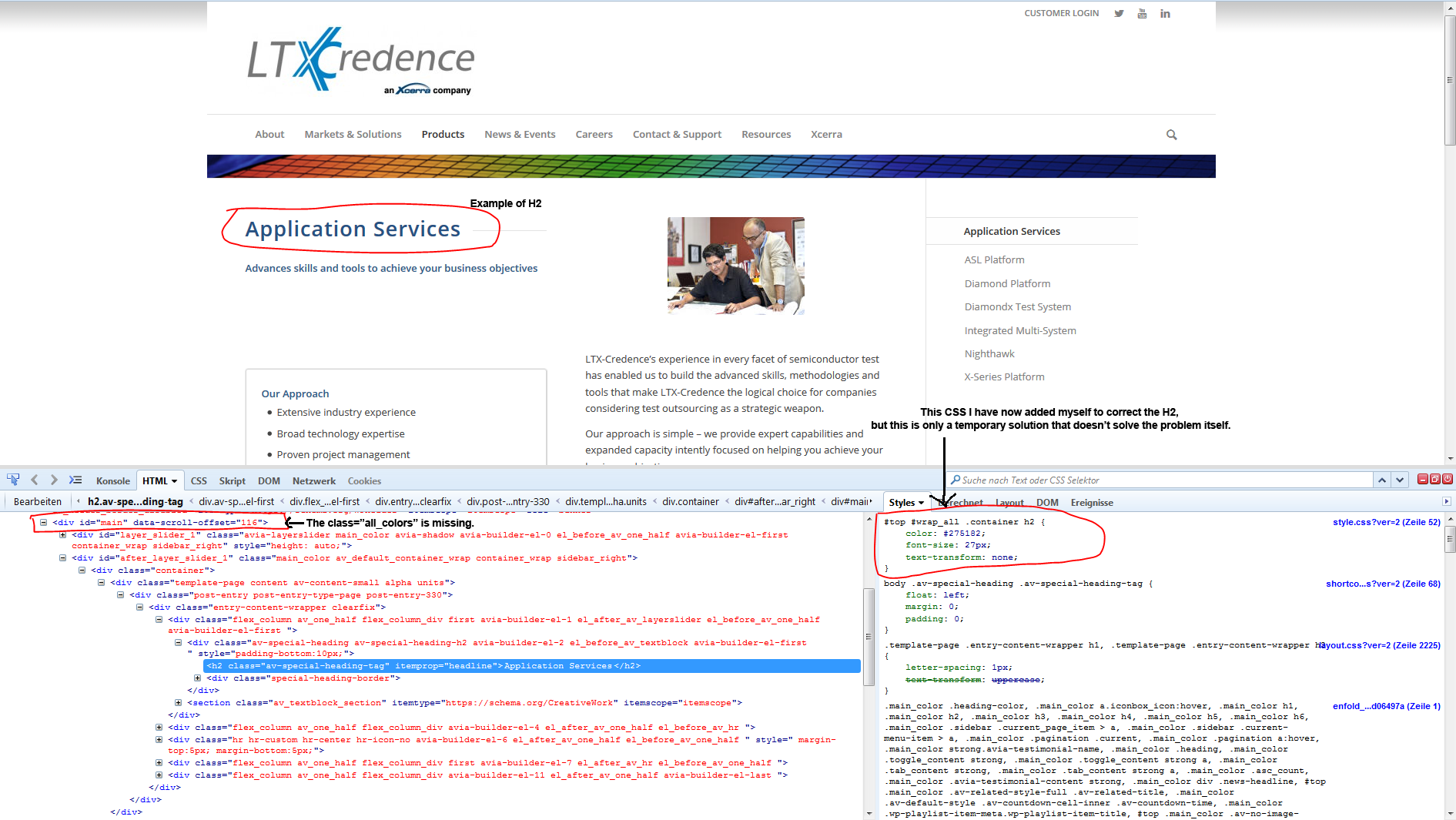Image resolution: width=1456 pixels, height=820 pixels.
Task: Jump to previous search match arrow
Action: click(1382, 480)
